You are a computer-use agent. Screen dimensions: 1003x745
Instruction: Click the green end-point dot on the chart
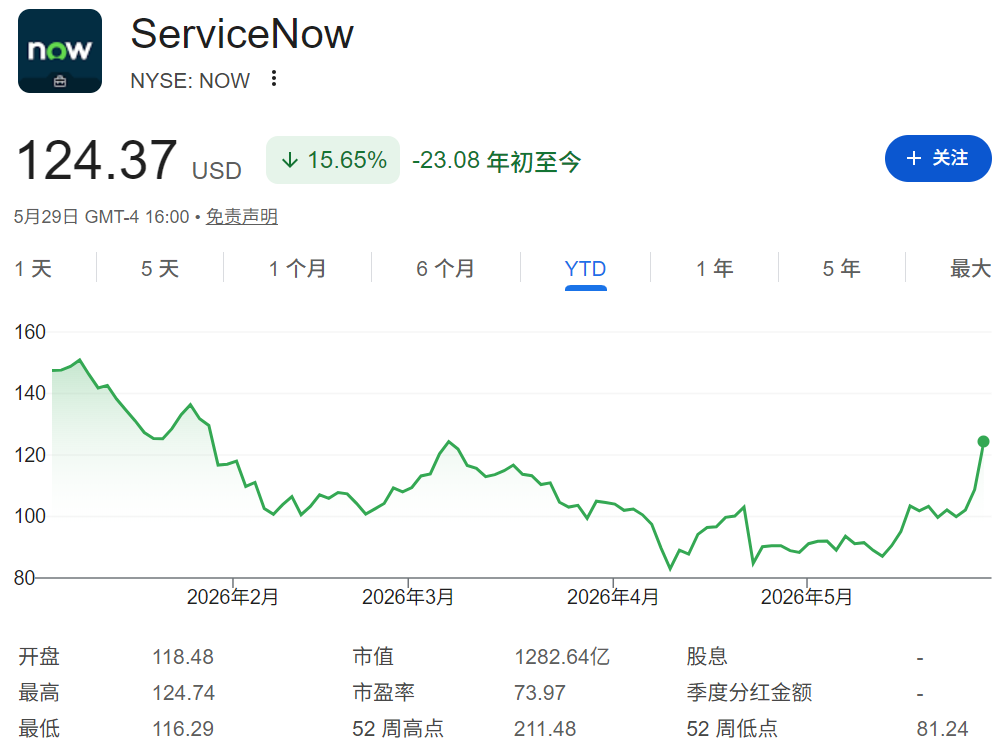coord(983,441)
